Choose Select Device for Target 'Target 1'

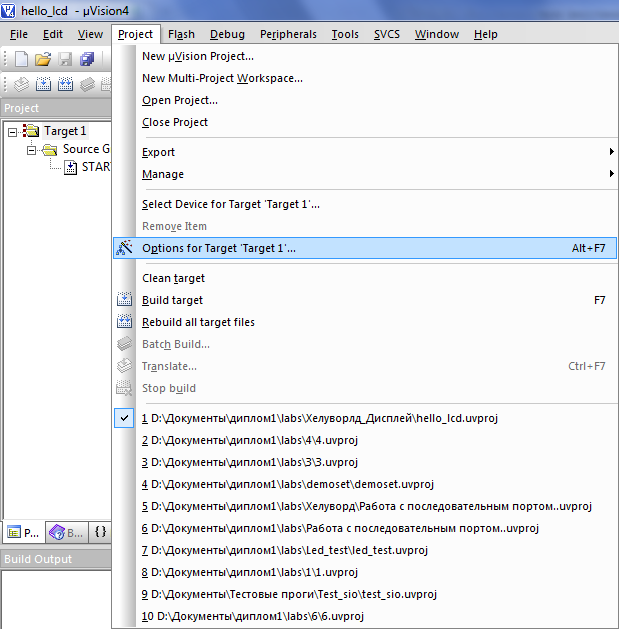pos(365,204)
